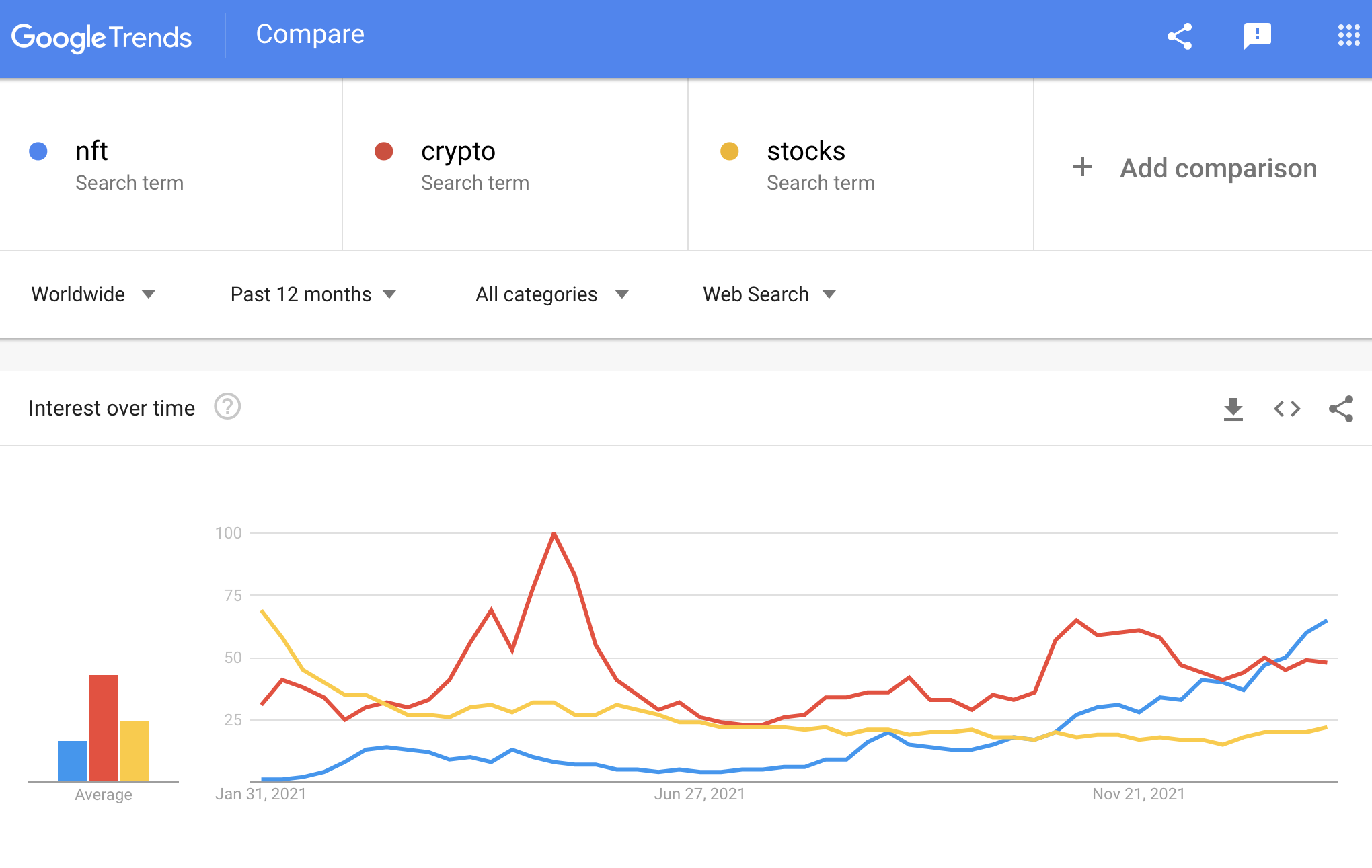Click the share icon in top header

[x=1180, y=36]
